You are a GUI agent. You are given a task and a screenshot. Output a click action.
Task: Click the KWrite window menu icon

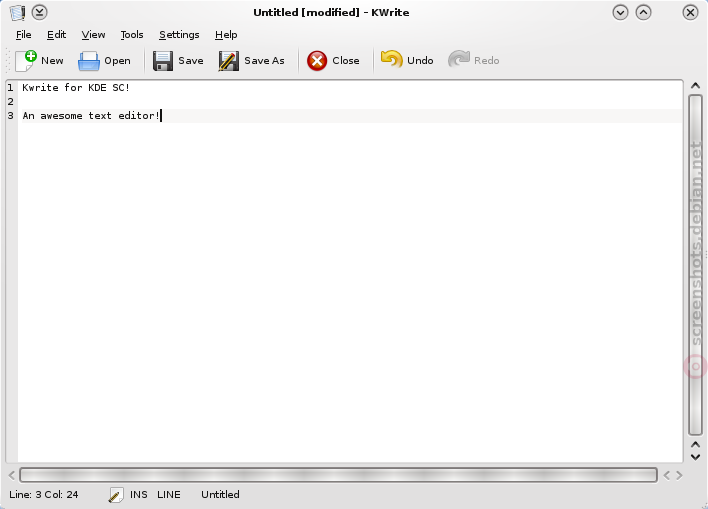[17, 13]
